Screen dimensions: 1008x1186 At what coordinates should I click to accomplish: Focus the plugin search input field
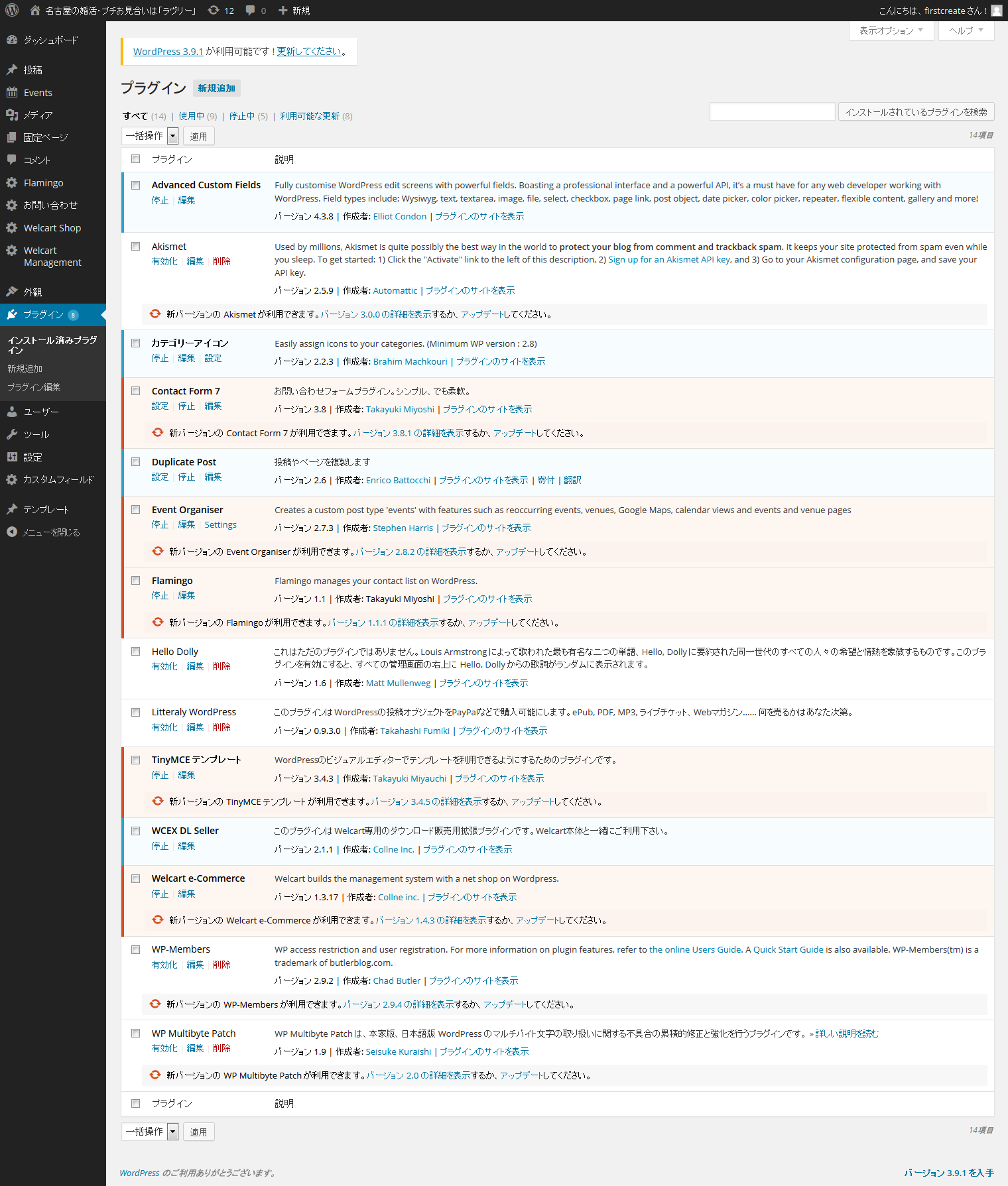pyautogui.click(x=772, y=112)
